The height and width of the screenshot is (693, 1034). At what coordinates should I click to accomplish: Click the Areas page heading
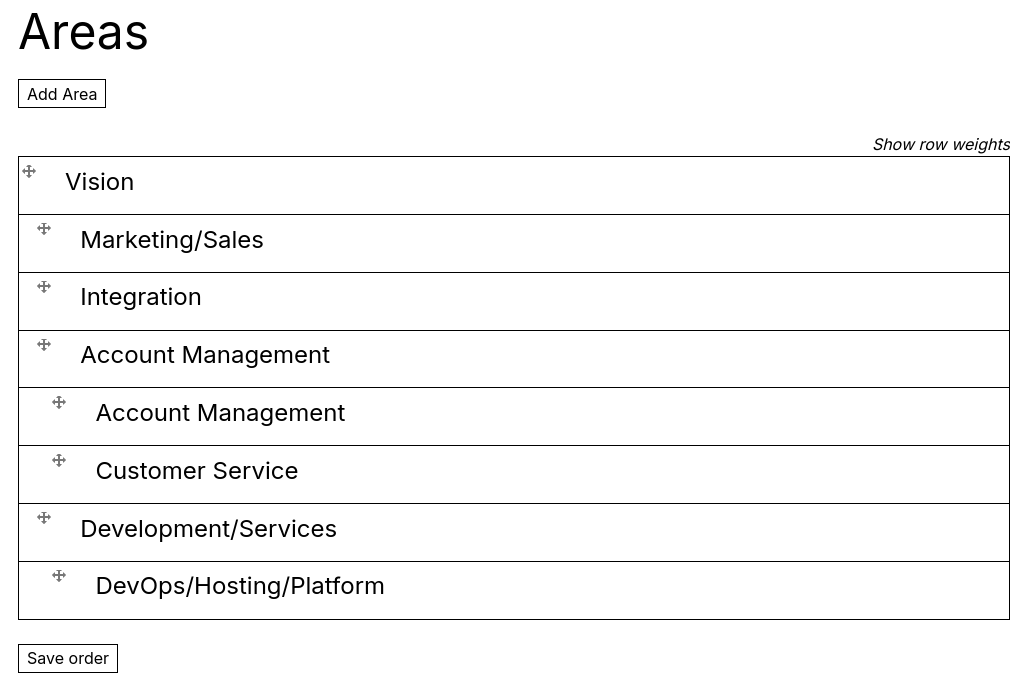pyautogui.click(x=84, y=32)
